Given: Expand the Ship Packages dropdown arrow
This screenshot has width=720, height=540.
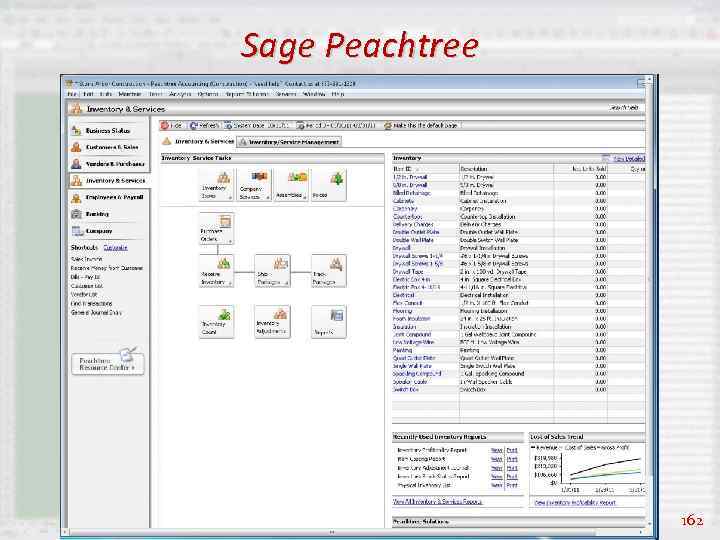Looking at the screenshot, I should pyautogui.click(x=287, y=284).
